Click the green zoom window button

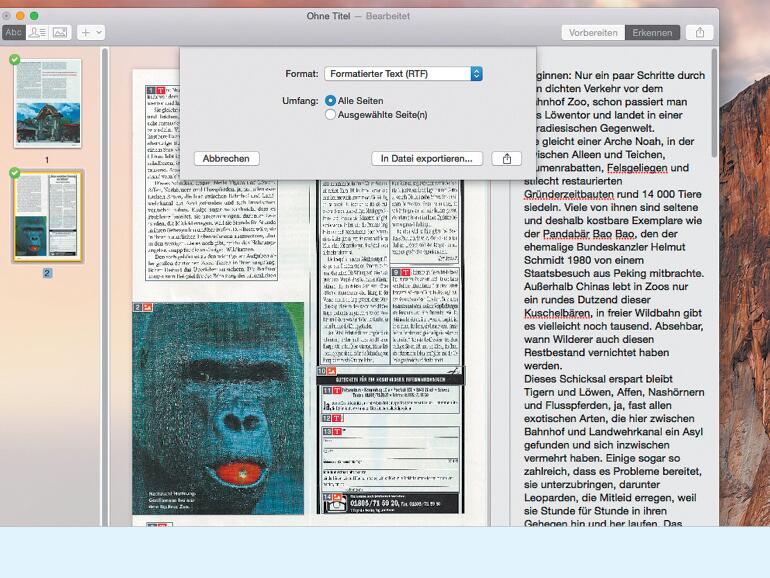[x=34, y=16]
